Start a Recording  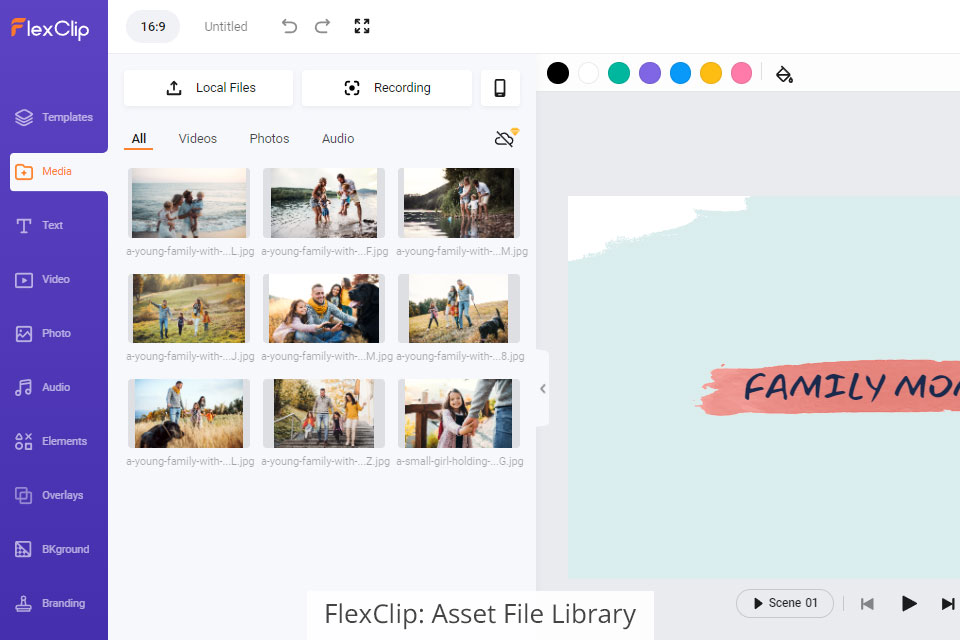coord(387,88)
